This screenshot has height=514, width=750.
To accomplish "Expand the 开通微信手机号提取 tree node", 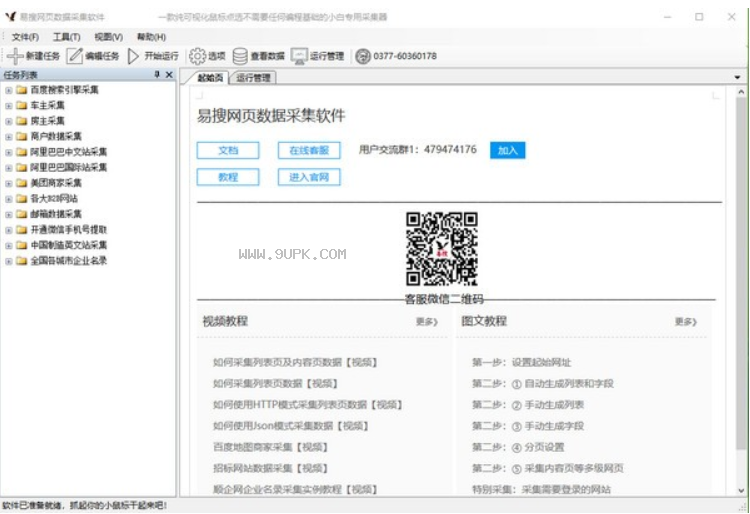I will tap(9, 230).
